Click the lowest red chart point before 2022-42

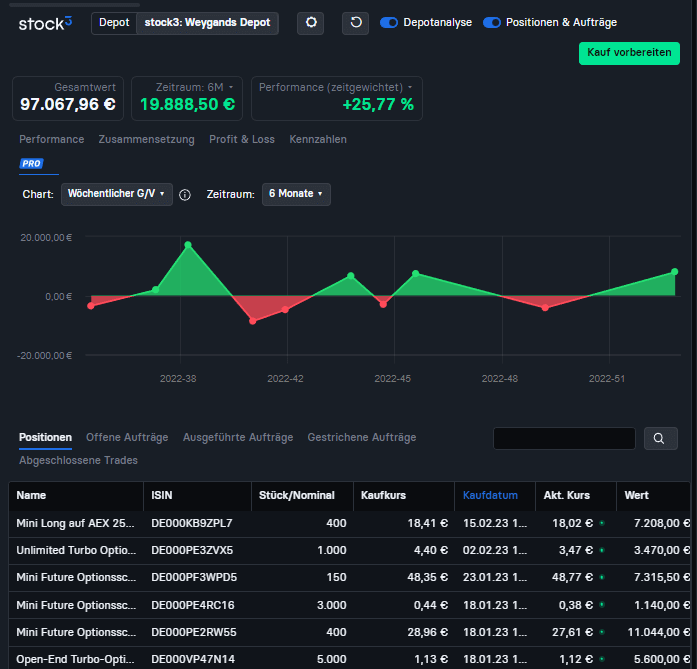point(252,321)
